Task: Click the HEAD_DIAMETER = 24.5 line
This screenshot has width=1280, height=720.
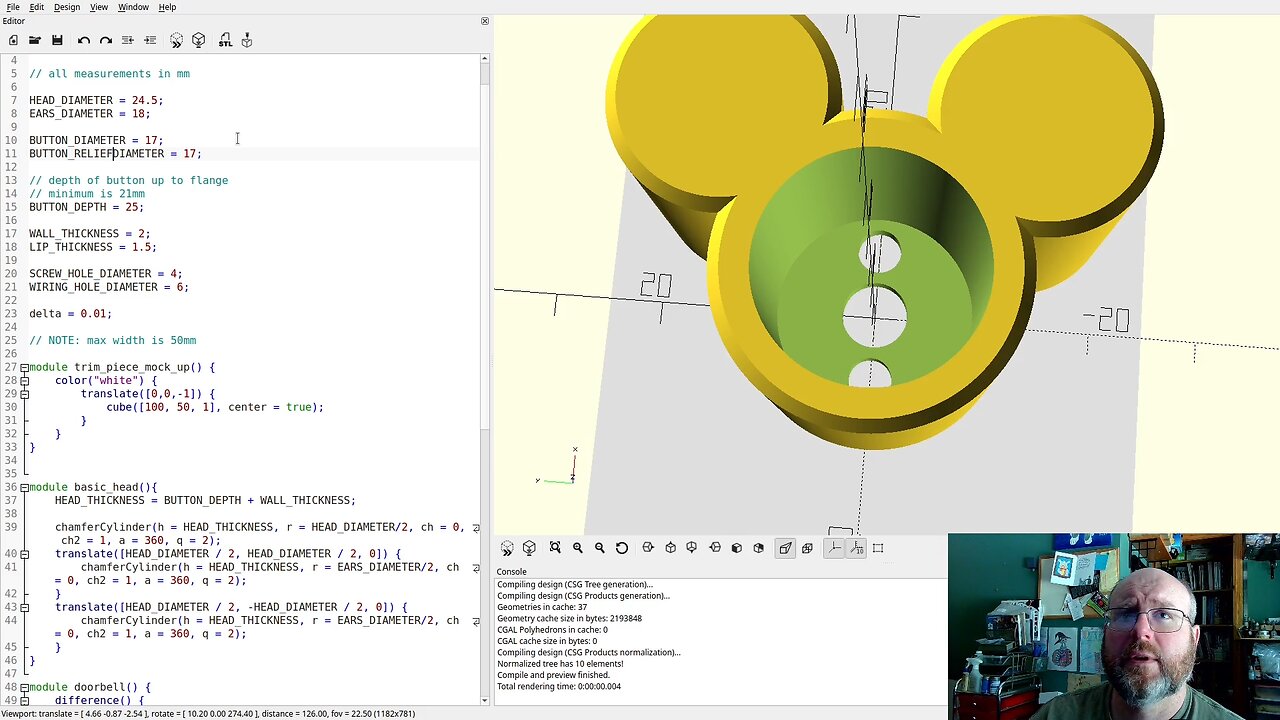Action: (x=96, y=100)
